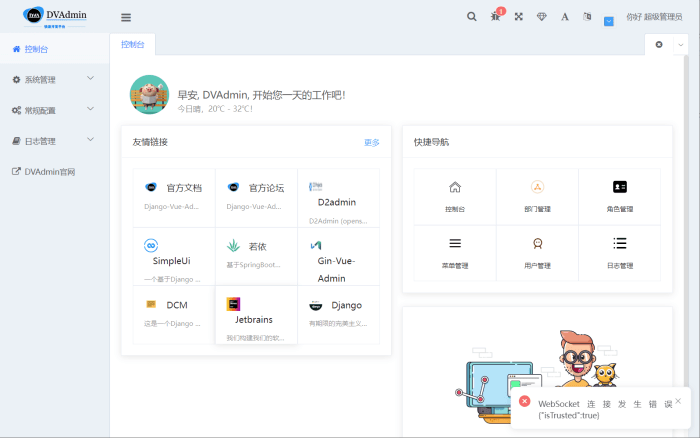Click the 早安, DVAdmin greeting text
This screenshot has width=700, height=438.
click(261, 95)
